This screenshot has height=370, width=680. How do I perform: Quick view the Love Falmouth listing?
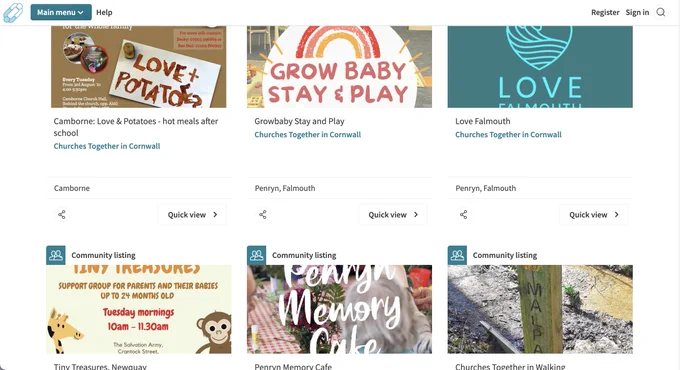click(x=594, y=215)
